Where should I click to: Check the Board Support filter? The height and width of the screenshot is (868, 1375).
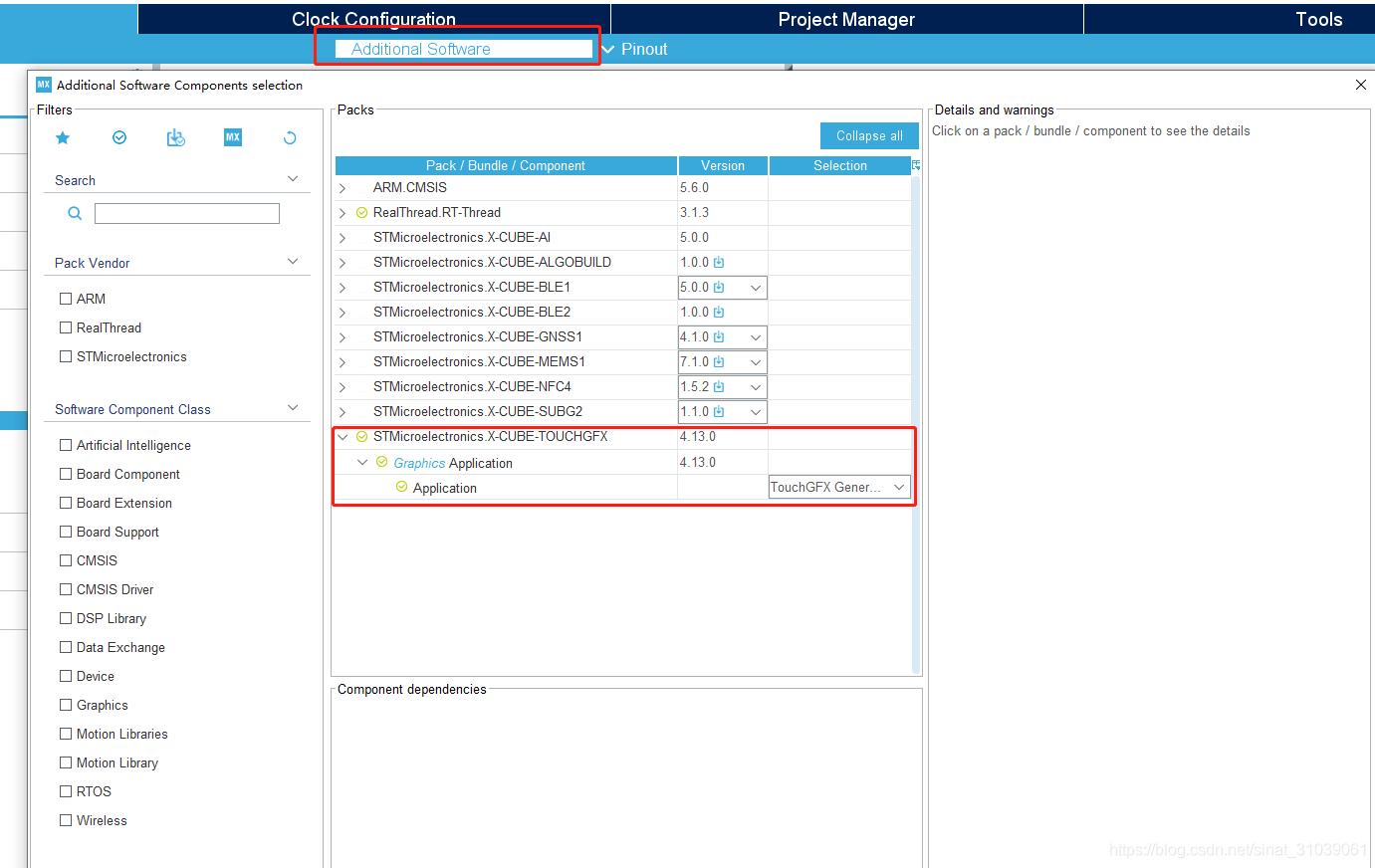coord(66,532)
